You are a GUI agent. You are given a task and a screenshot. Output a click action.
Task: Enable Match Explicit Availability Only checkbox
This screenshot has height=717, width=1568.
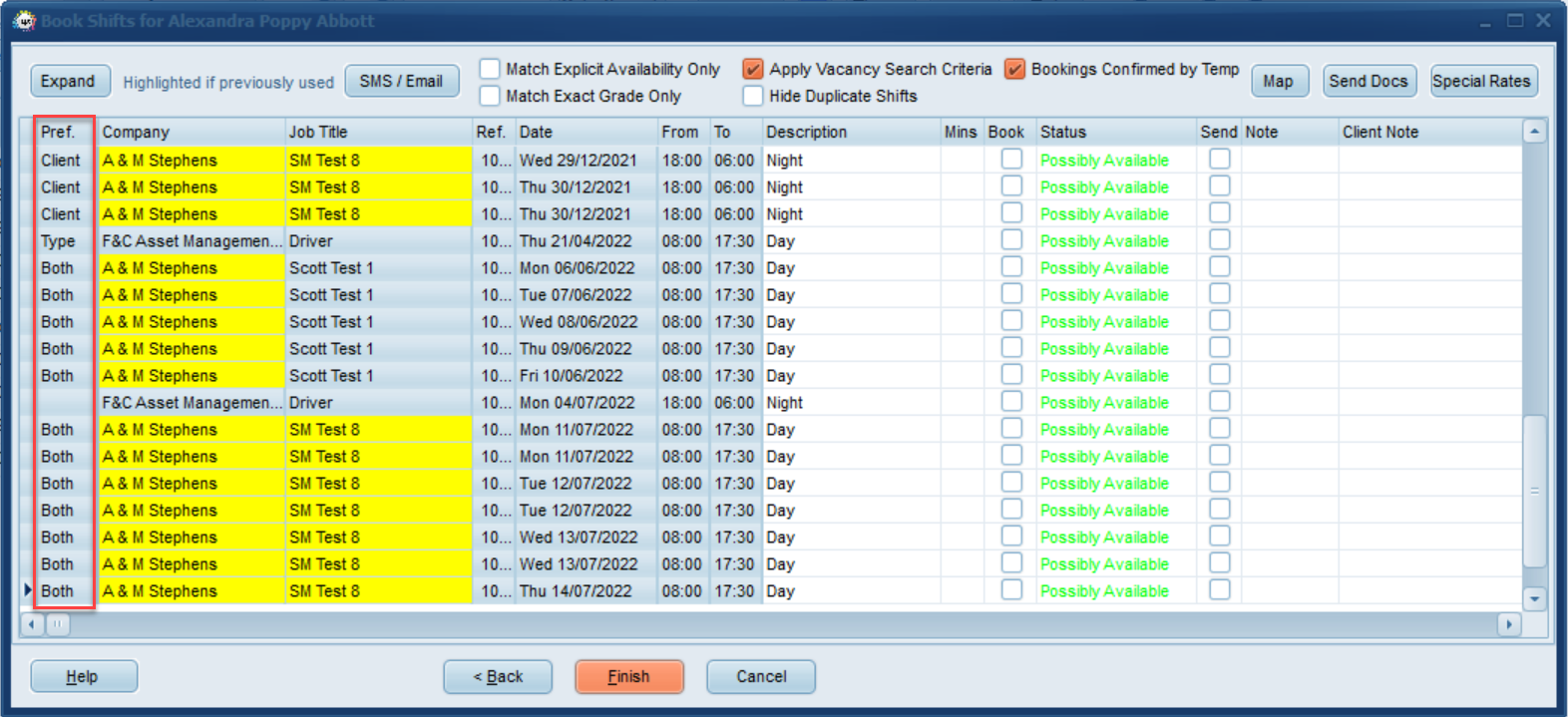click(490, 69)
